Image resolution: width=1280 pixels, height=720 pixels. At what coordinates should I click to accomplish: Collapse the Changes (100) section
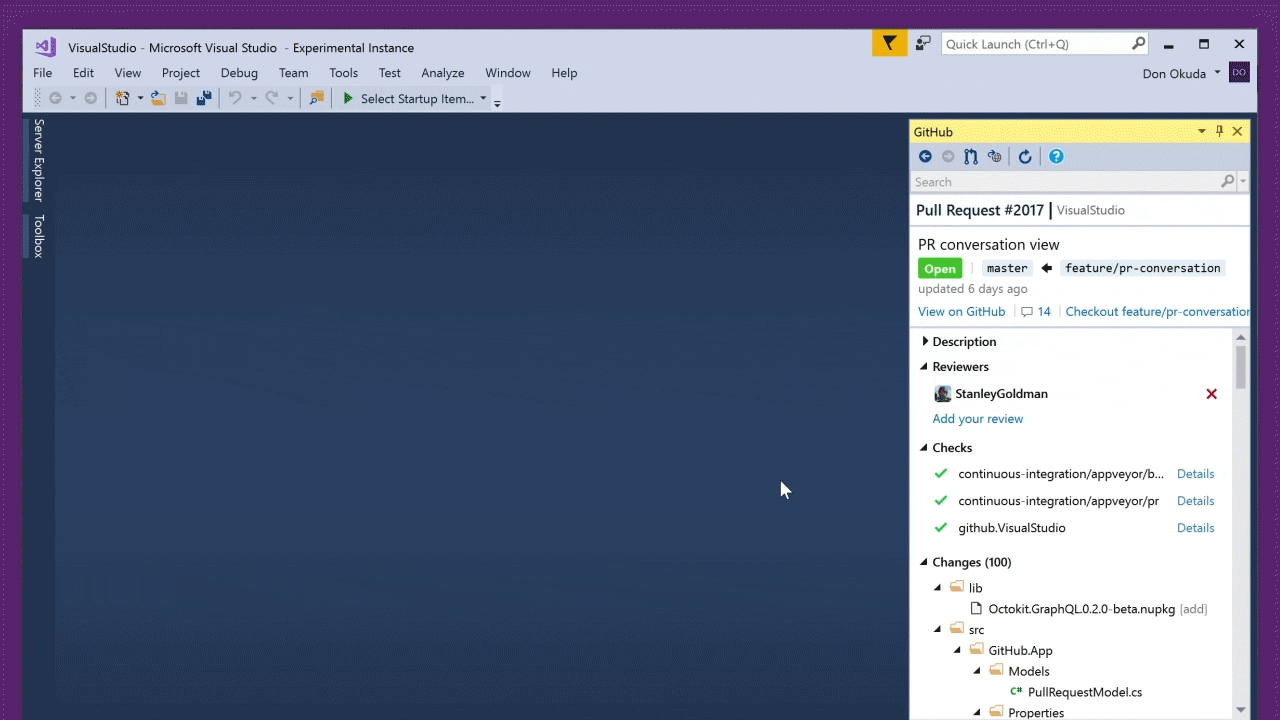pos(924,563)
